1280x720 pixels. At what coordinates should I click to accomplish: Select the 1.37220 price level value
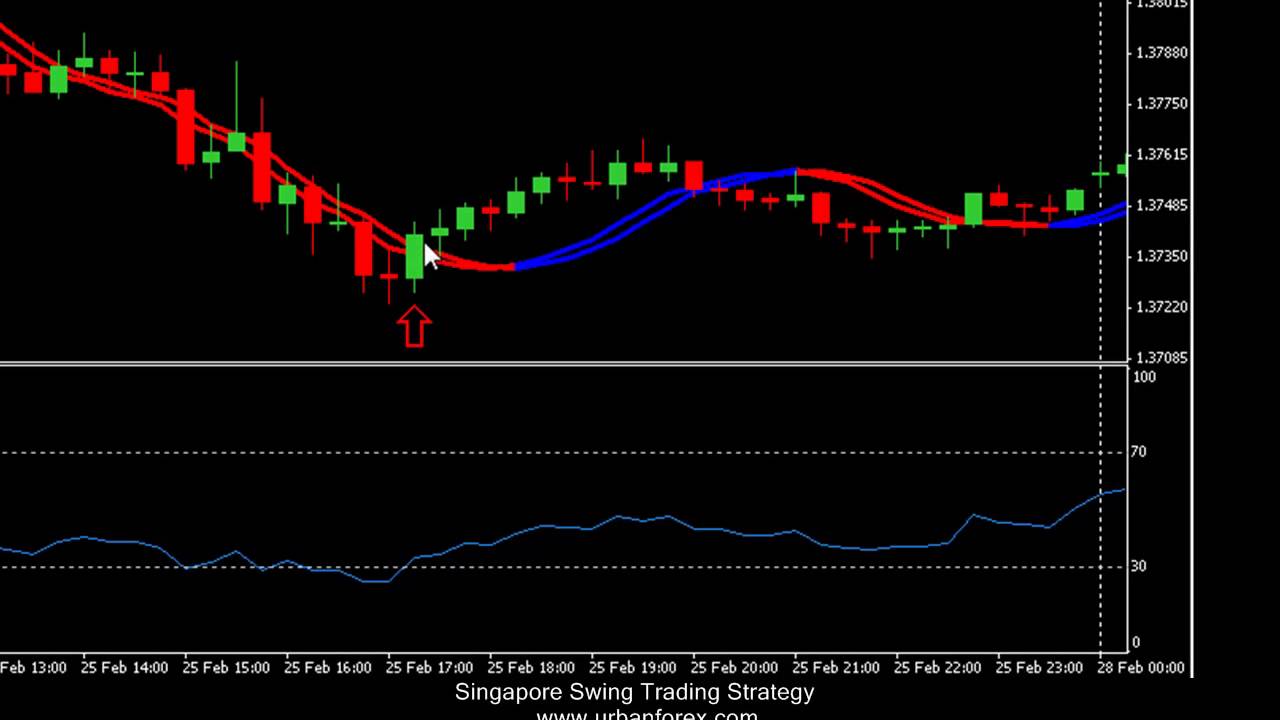click(x=1162, y=308)
